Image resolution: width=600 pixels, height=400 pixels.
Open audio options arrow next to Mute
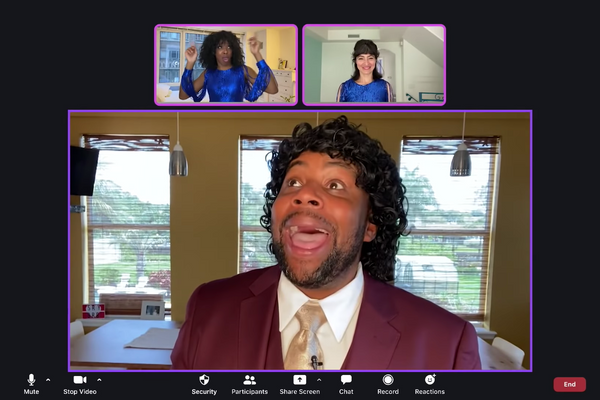tap(48, 380)
